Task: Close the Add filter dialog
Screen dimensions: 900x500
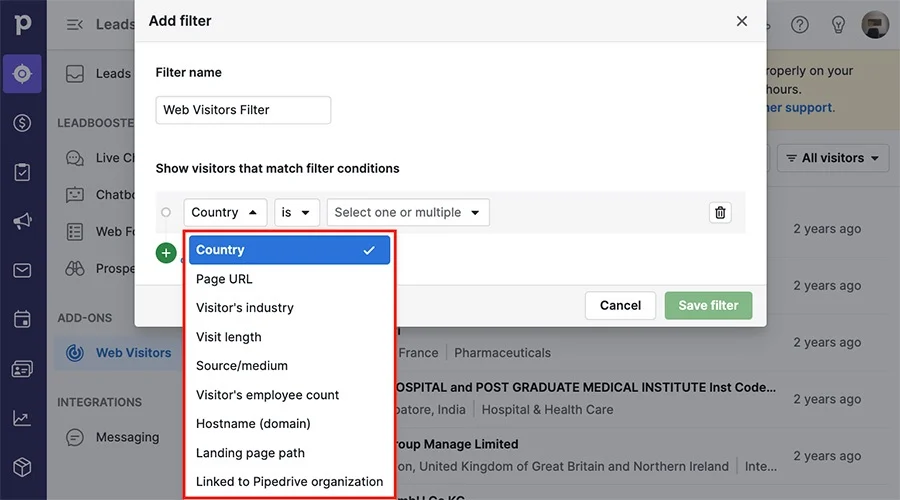Action: coord(742,21)
